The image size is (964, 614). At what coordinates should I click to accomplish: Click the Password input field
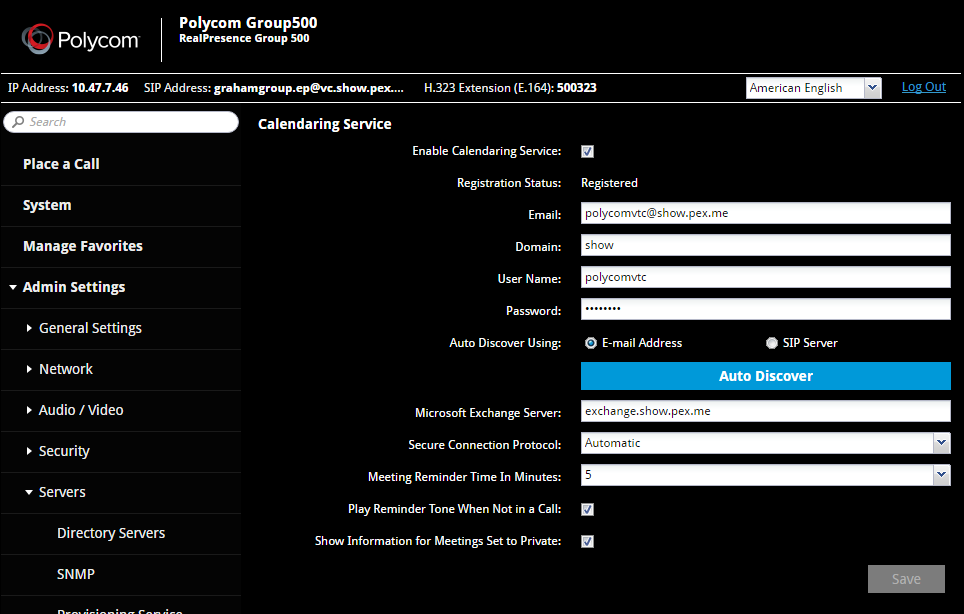click(765, 309)
